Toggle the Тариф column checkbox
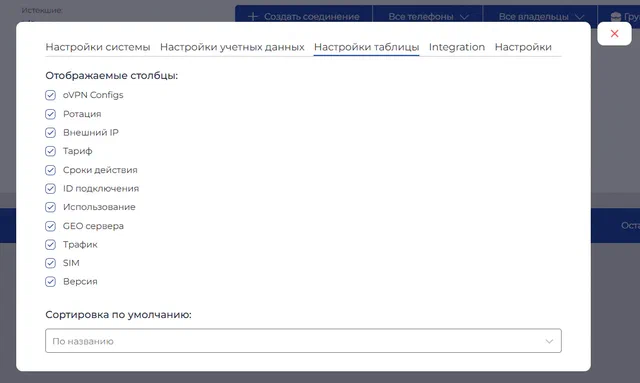 50,151
